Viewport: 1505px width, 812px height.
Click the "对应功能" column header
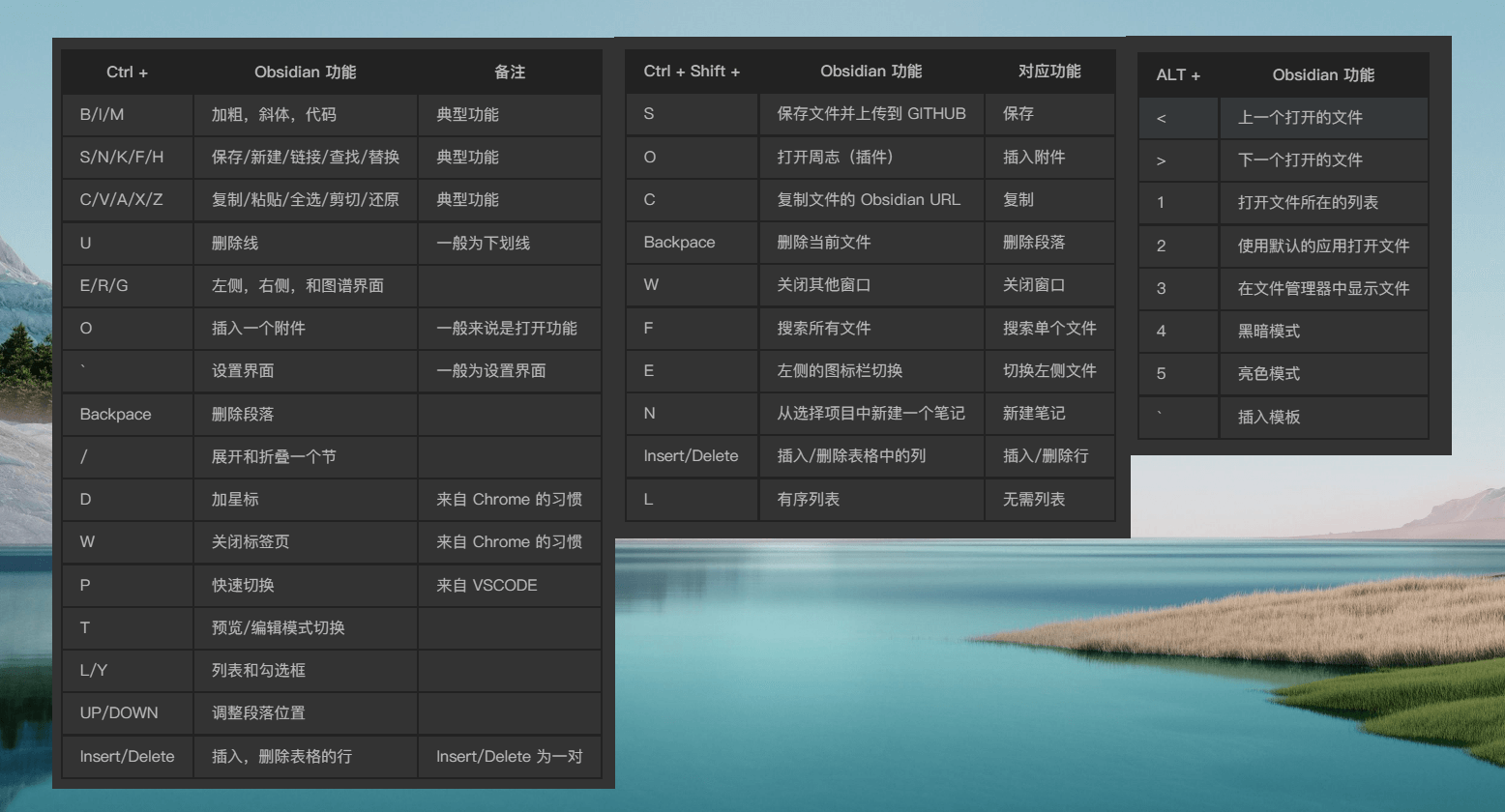1049,72
